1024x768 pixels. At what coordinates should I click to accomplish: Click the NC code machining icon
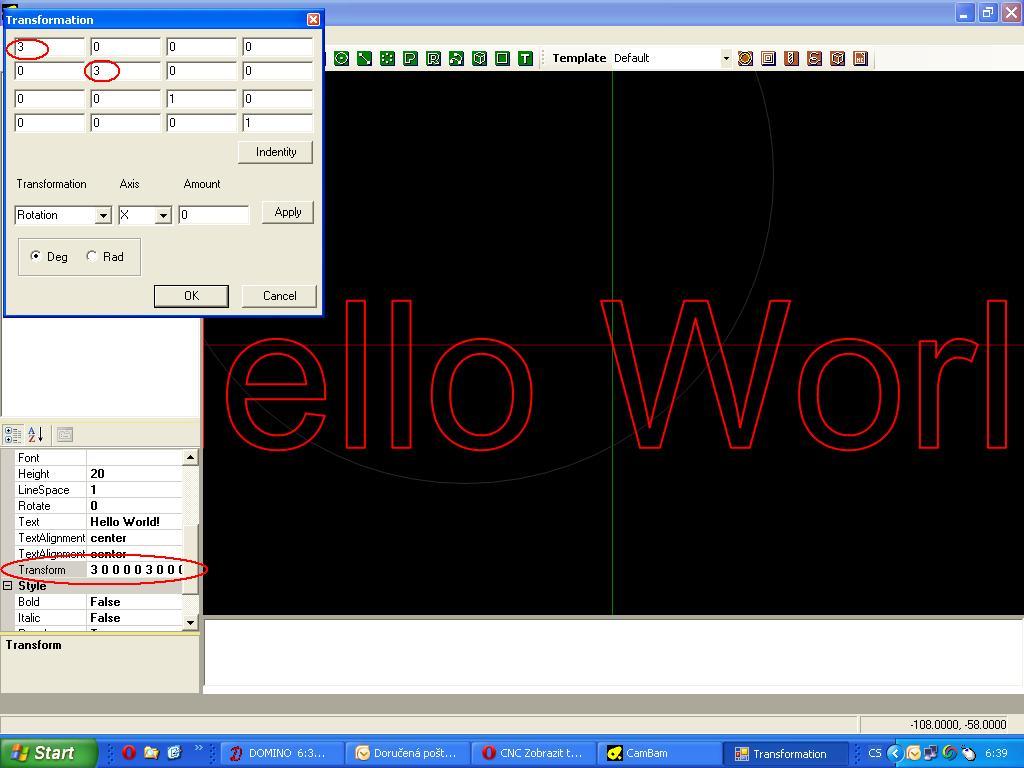point(860,58)
